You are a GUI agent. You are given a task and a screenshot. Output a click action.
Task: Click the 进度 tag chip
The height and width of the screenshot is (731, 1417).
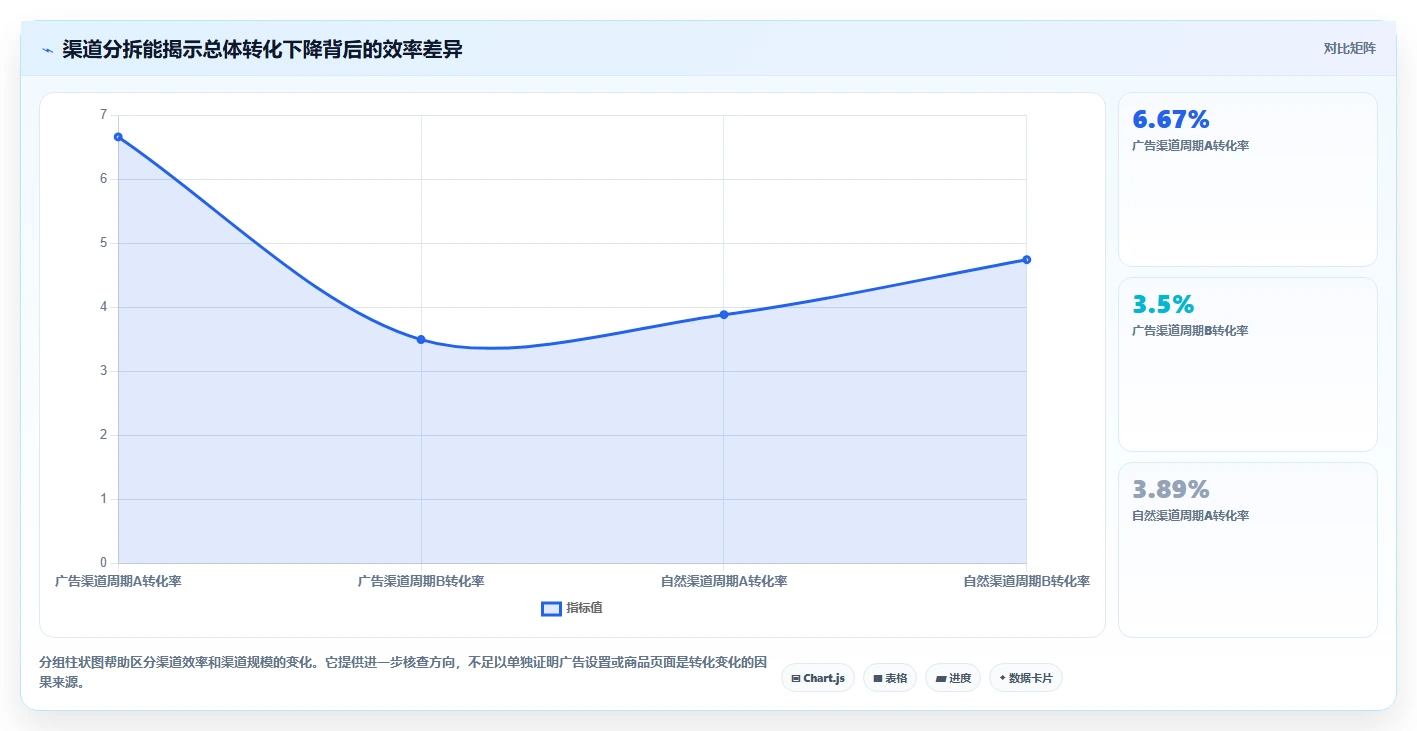pyautogui.click(x=953, y=678)
